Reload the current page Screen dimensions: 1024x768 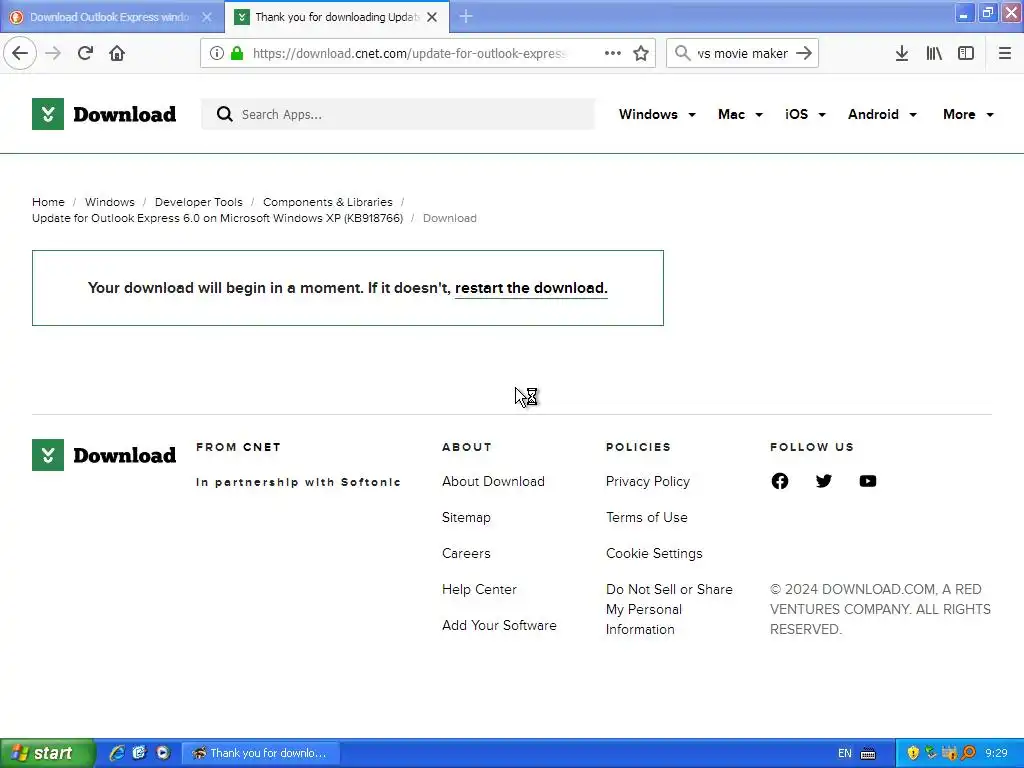pos(85,53)
